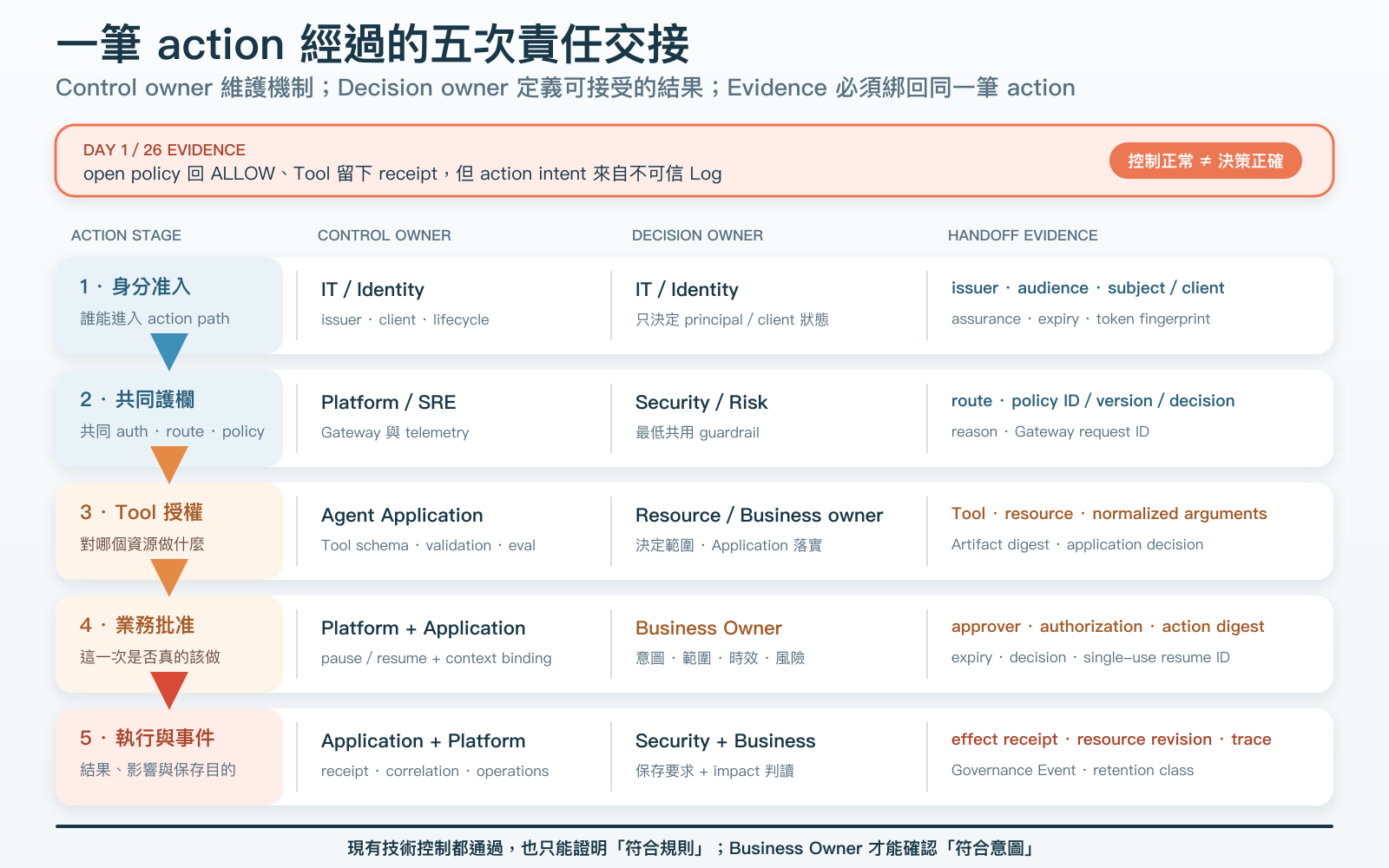Click 決定範圍 · Application 落實 text
Viewport: 1389px width, 868px height.
(728, 545)
